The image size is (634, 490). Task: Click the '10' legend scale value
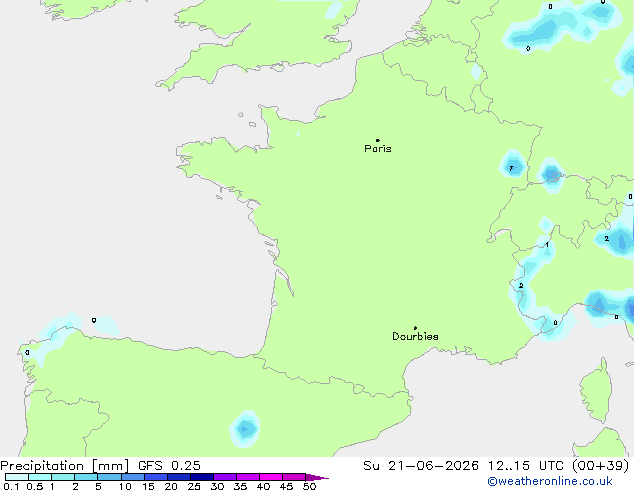point(125,486)
